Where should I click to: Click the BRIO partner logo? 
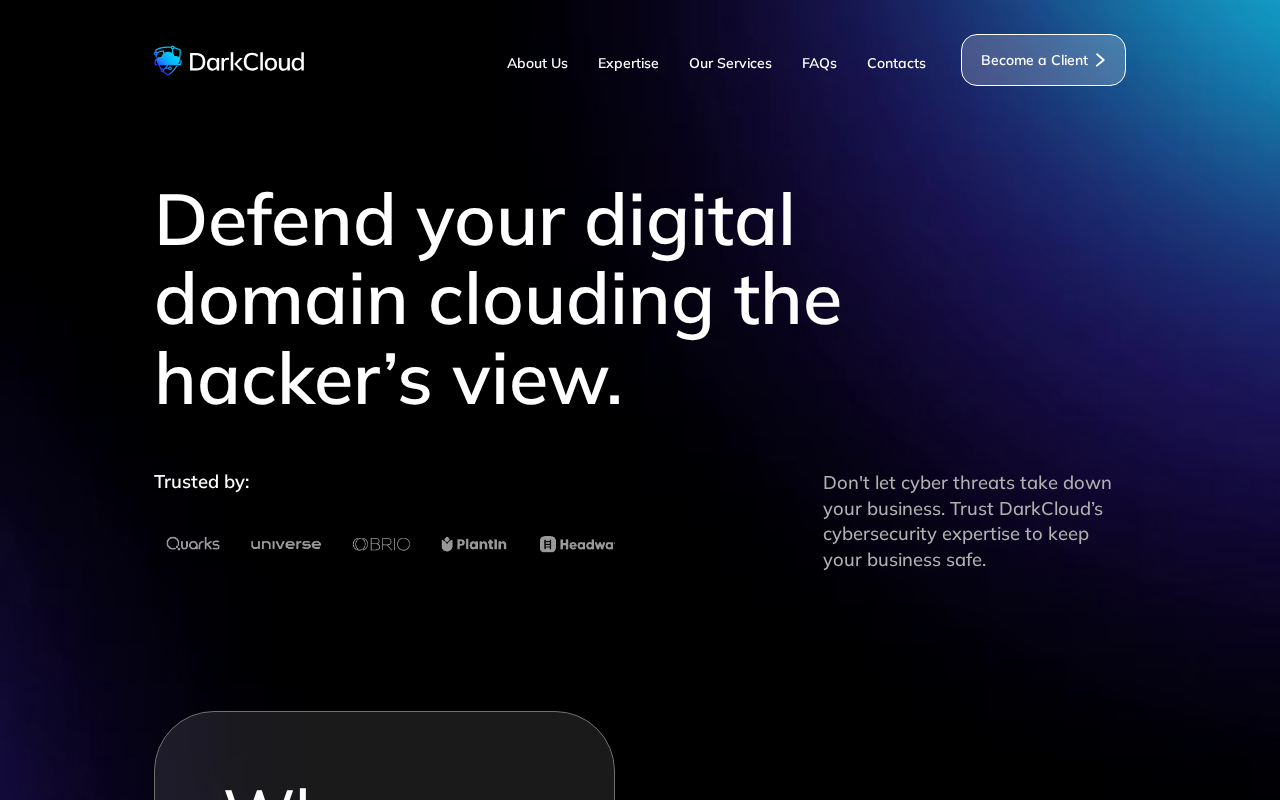381,544
